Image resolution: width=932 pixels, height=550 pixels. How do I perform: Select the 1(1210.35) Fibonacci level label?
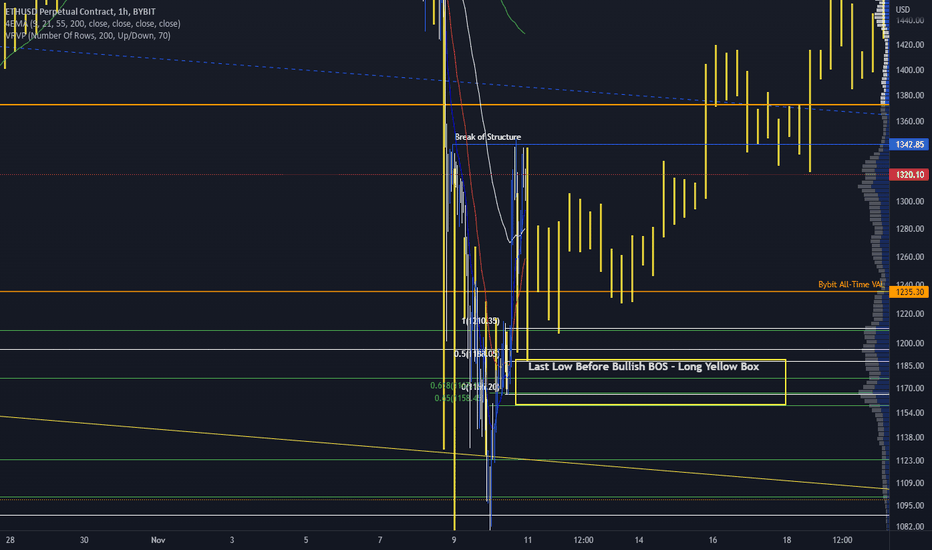coord(480,321)
